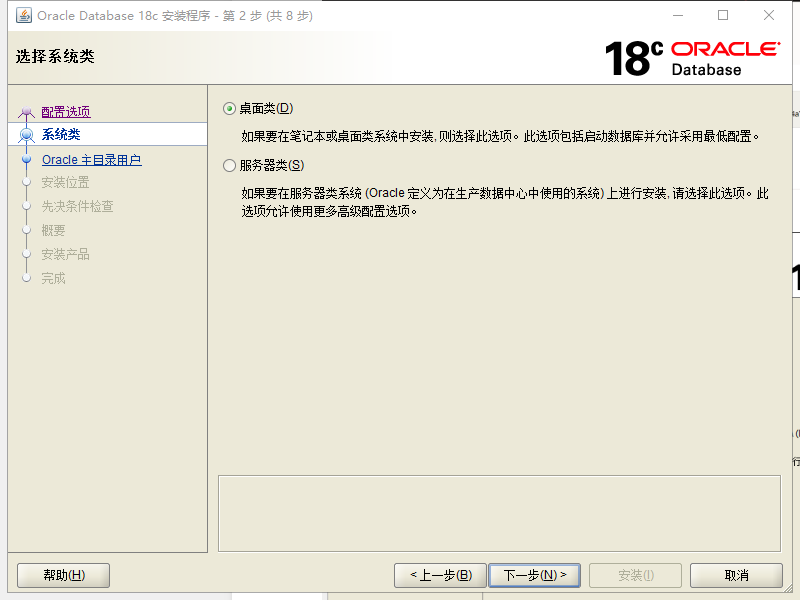Viewport: 800px width, 600px height.
Task: Close the Oracle installer window
Action: coord(769,15)
